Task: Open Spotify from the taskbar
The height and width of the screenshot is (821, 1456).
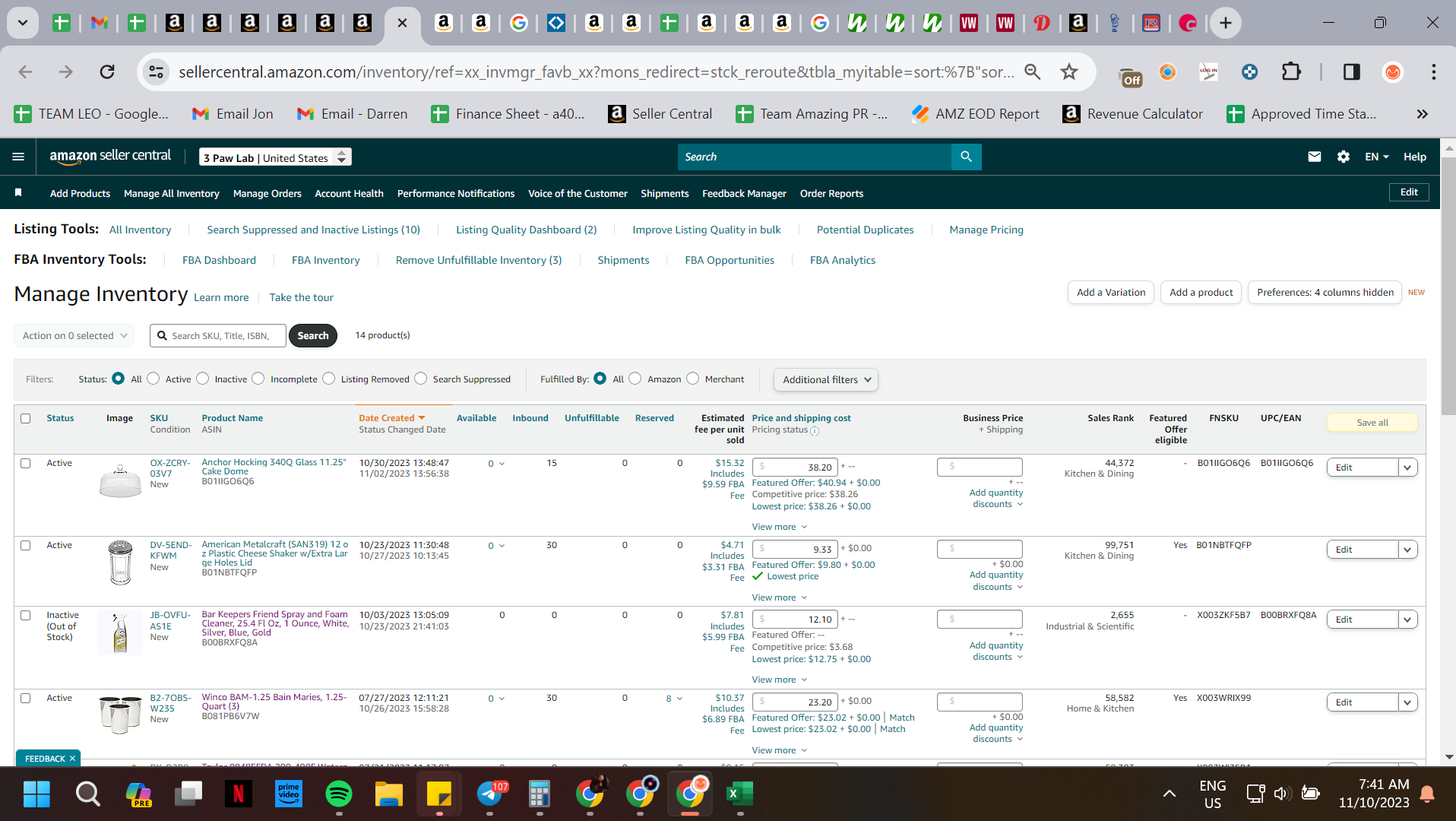Action: pos(339,794)
